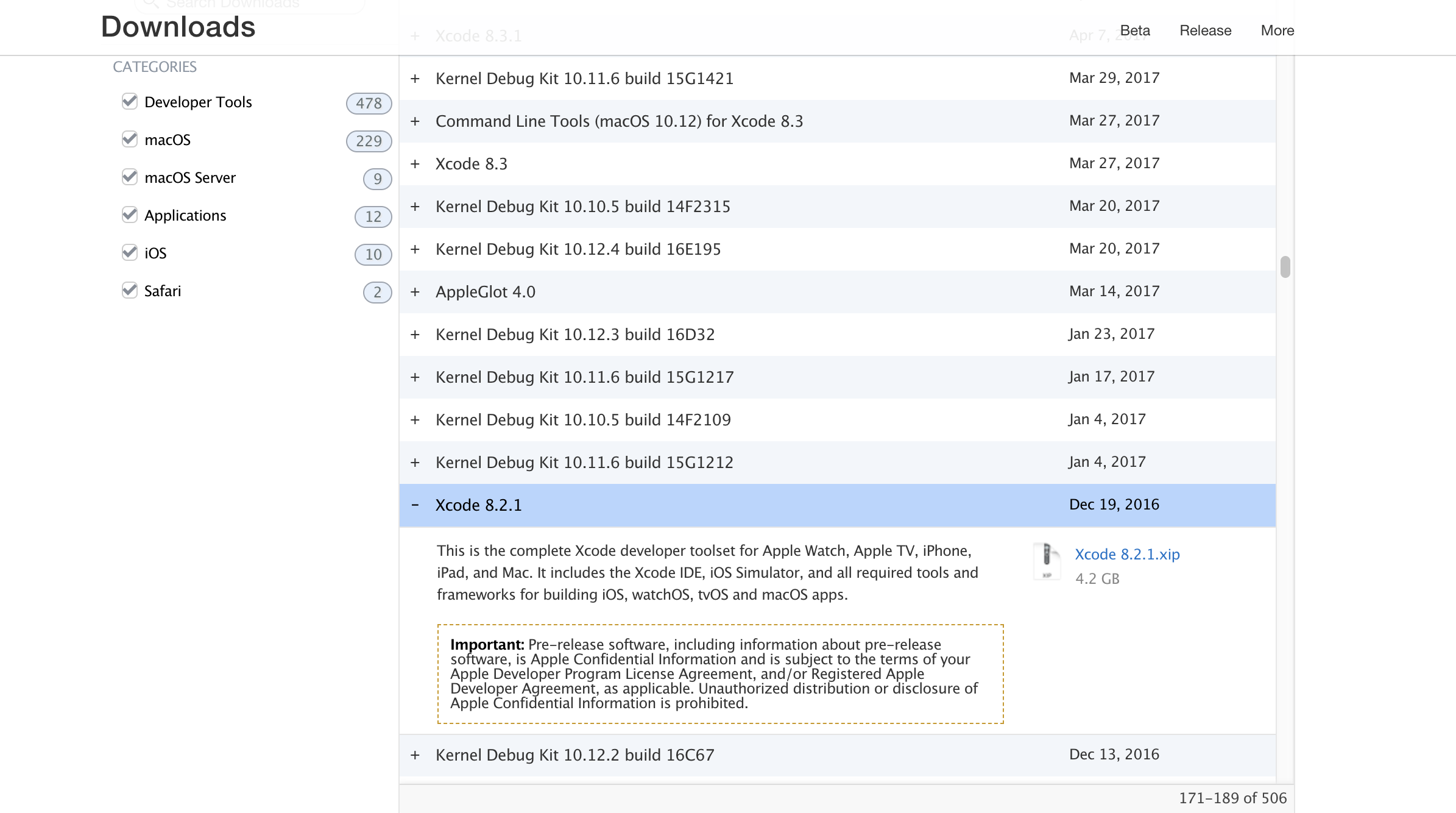Click the add icon next to Kernel Debug Kit 10.10.5 build 14F2109
The width and height of the screenshot is (1456, 813).
click(x=416, y=419)
